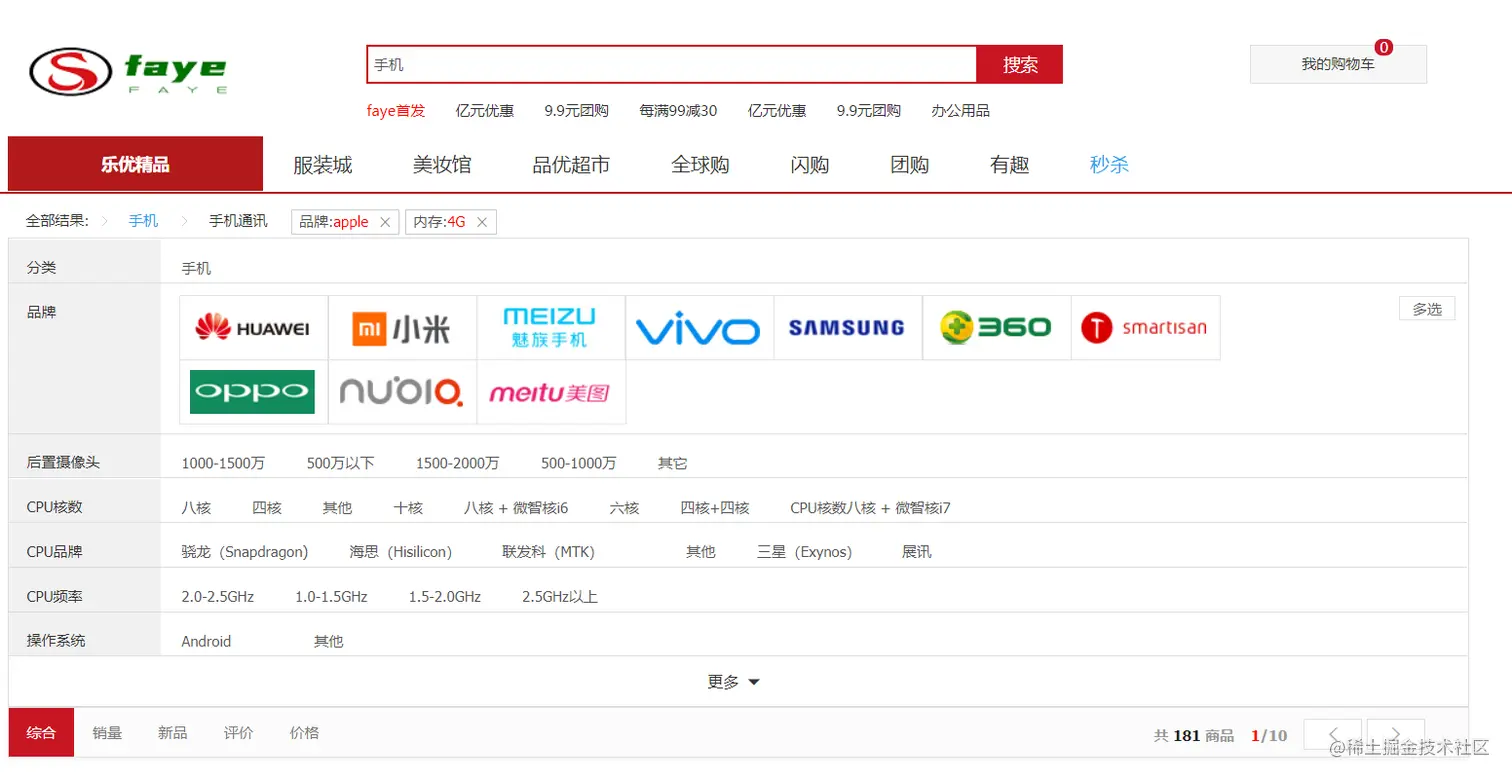Viewport: 1512px width, 780px height.
Task: Click the 手机 breadcrumb link
Action: click(x=143, y=221)
